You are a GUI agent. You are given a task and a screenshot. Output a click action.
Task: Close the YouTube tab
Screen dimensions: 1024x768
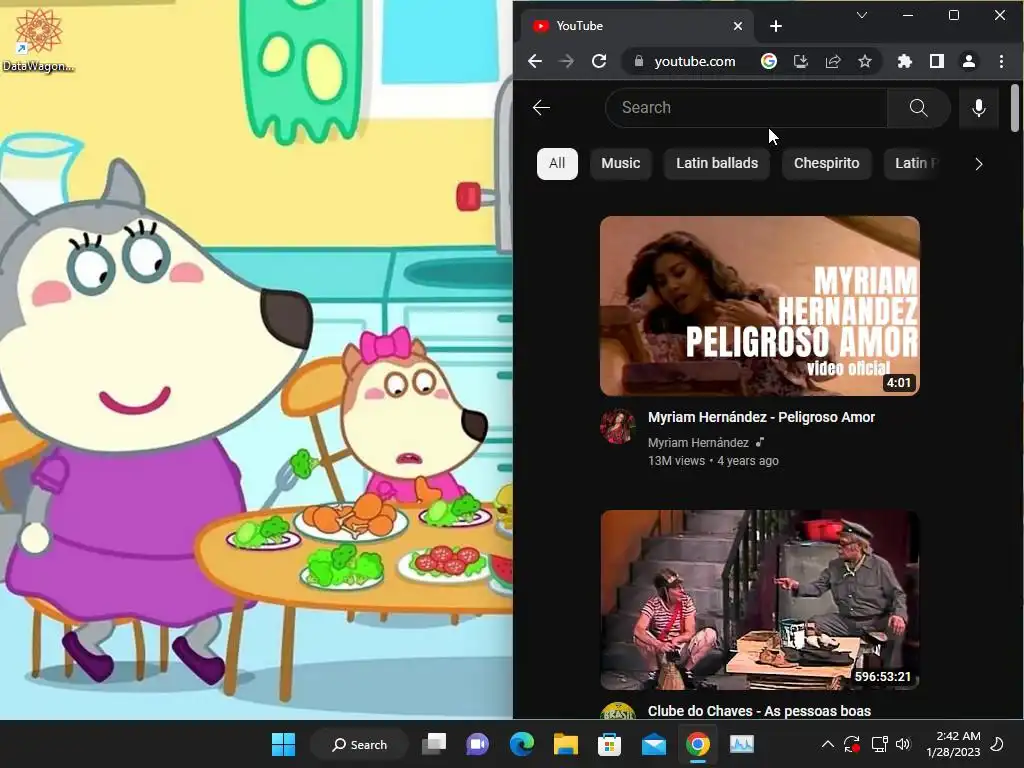coord(737,26)
